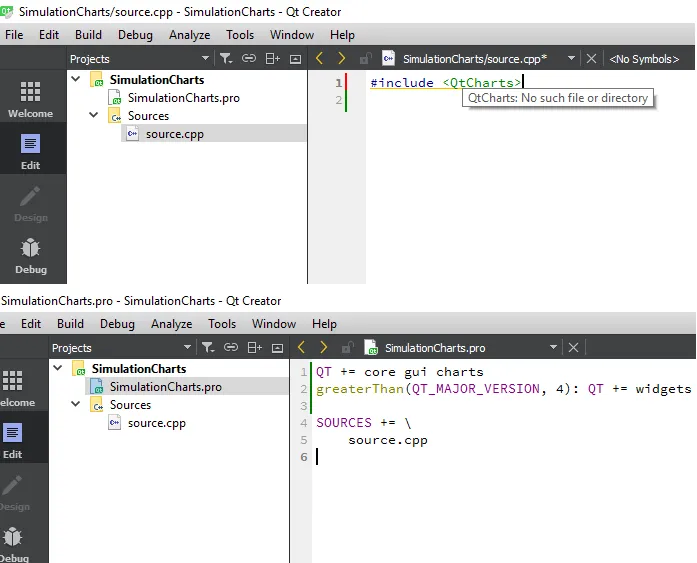697x563 pixels.
Task: Collapse Sources folder in bottom tree
Action: (76, 403)
